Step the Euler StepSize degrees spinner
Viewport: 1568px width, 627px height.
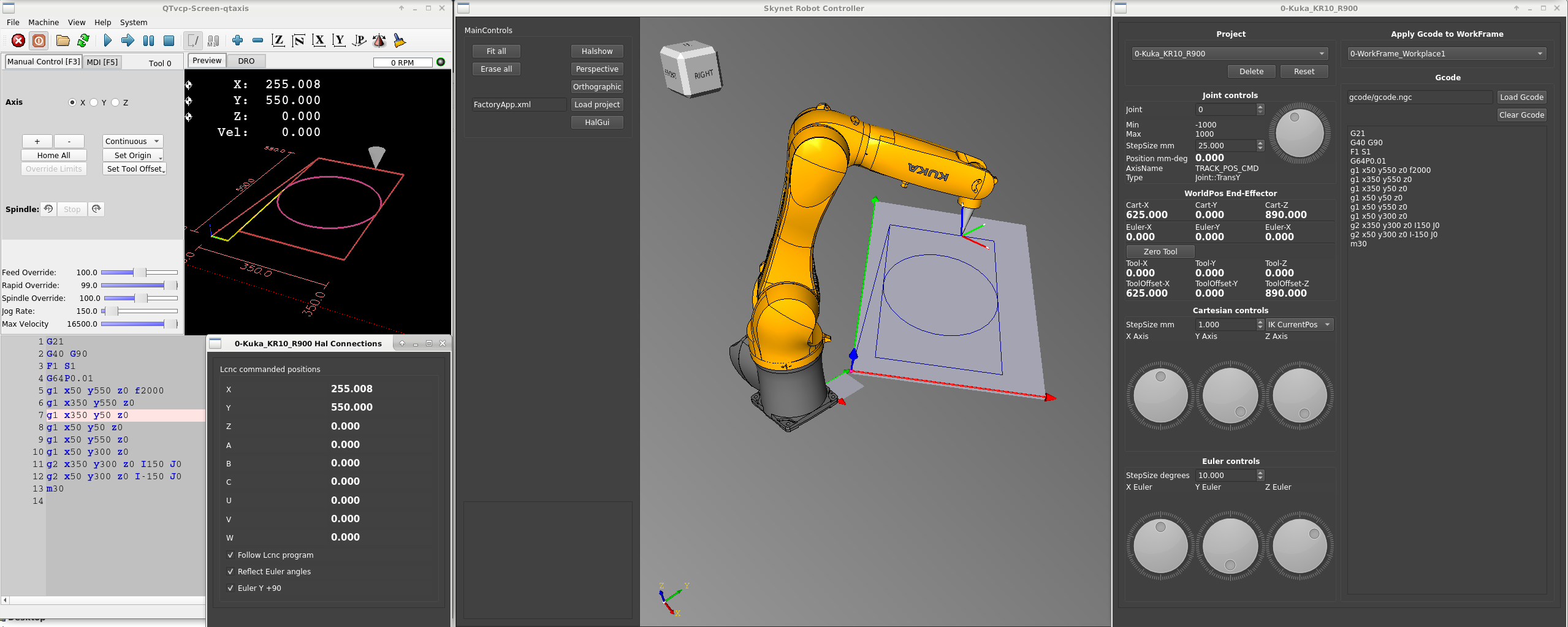1260,475
